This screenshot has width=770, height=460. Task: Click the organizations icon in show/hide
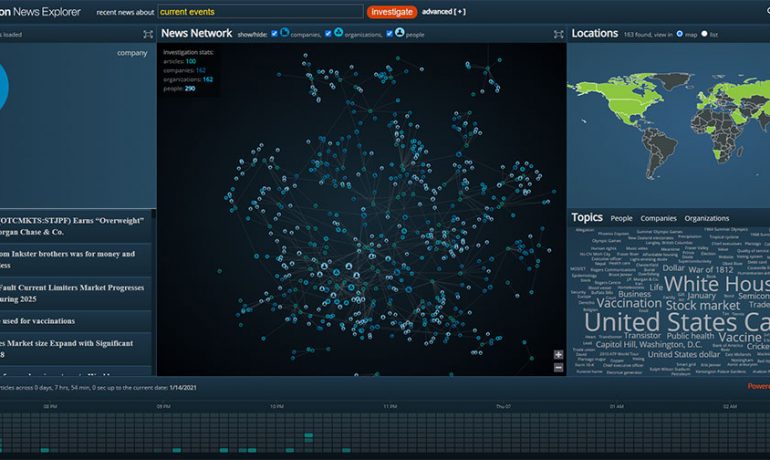(338, 32)
